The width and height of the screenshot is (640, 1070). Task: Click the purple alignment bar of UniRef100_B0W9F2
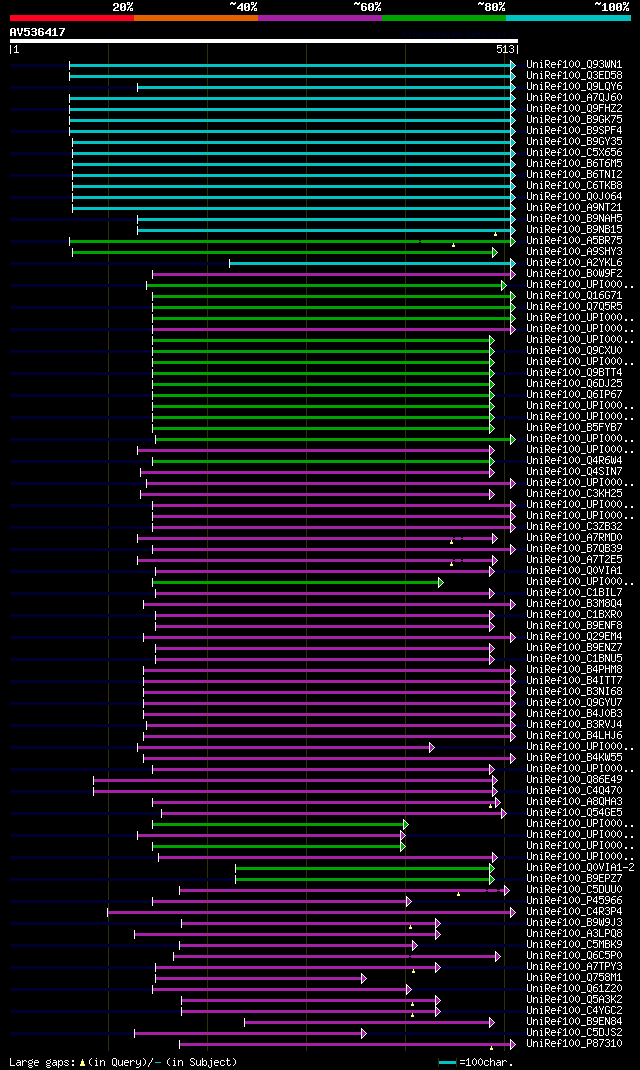tap(334, 274)
